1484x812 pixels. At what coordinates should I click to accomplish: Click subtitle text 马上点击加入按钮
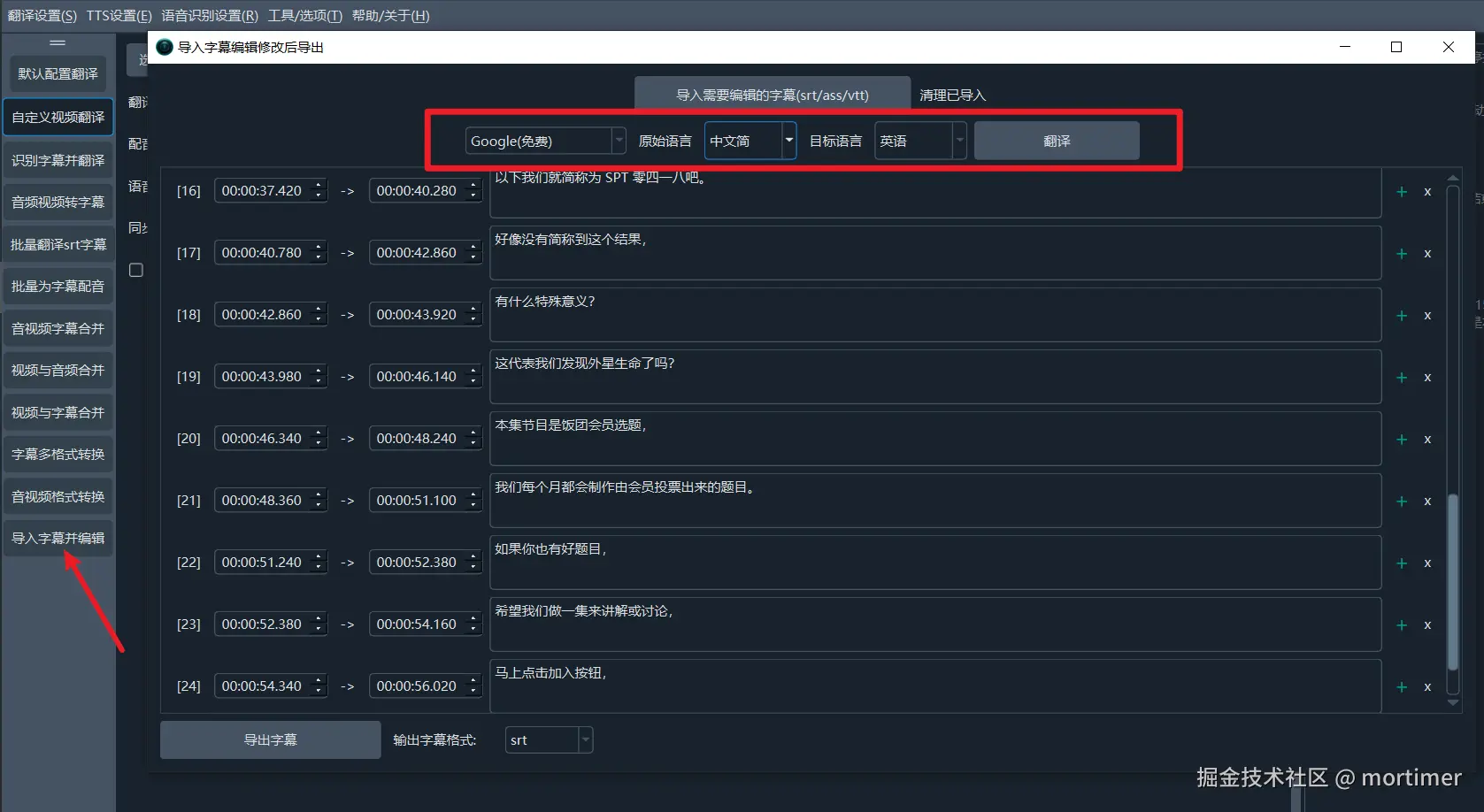(550, 672)
